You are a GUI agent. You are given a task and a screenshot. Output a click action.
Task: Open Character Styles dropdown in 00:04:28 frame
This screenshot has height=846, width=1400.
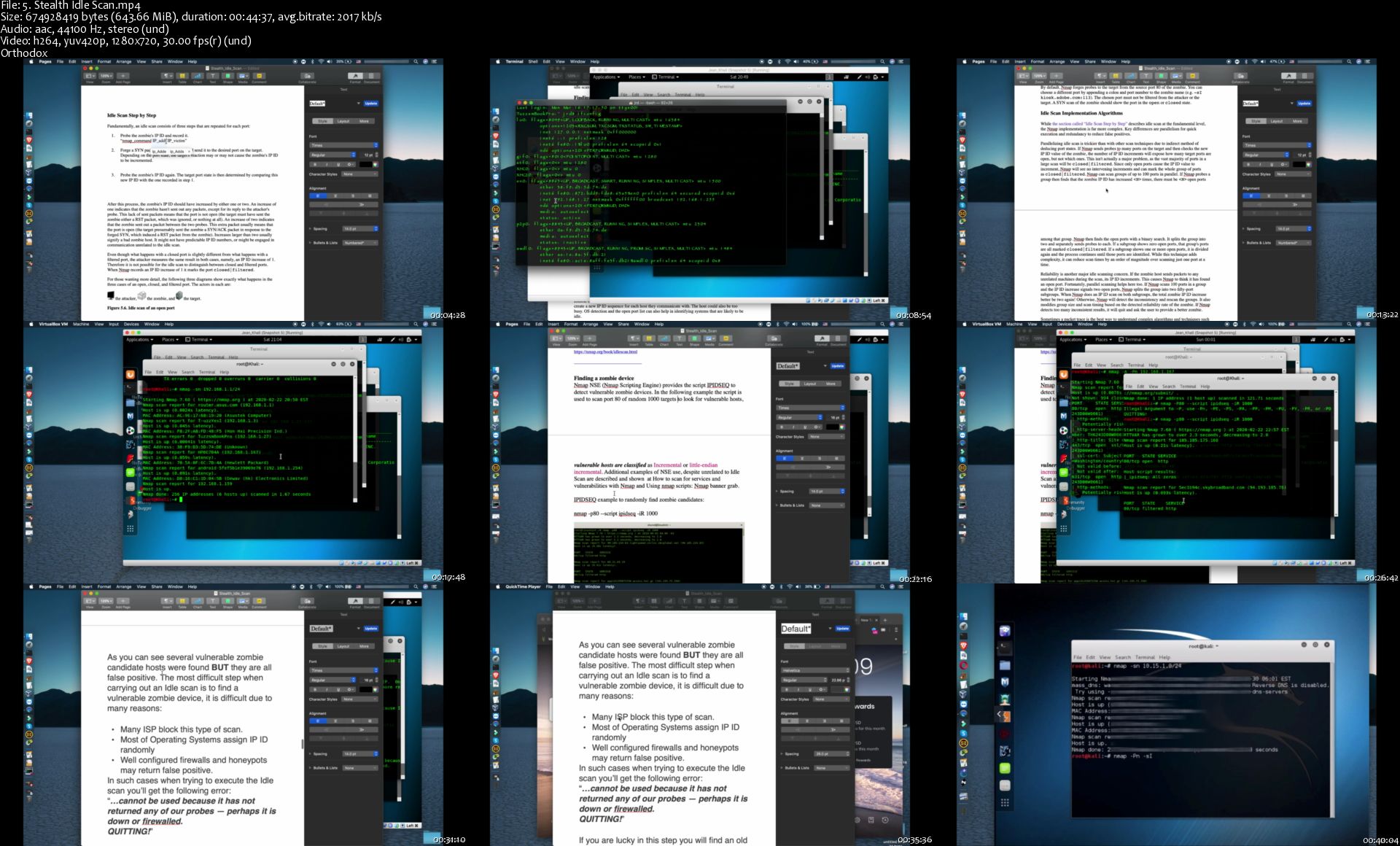[x=359, y=174]
